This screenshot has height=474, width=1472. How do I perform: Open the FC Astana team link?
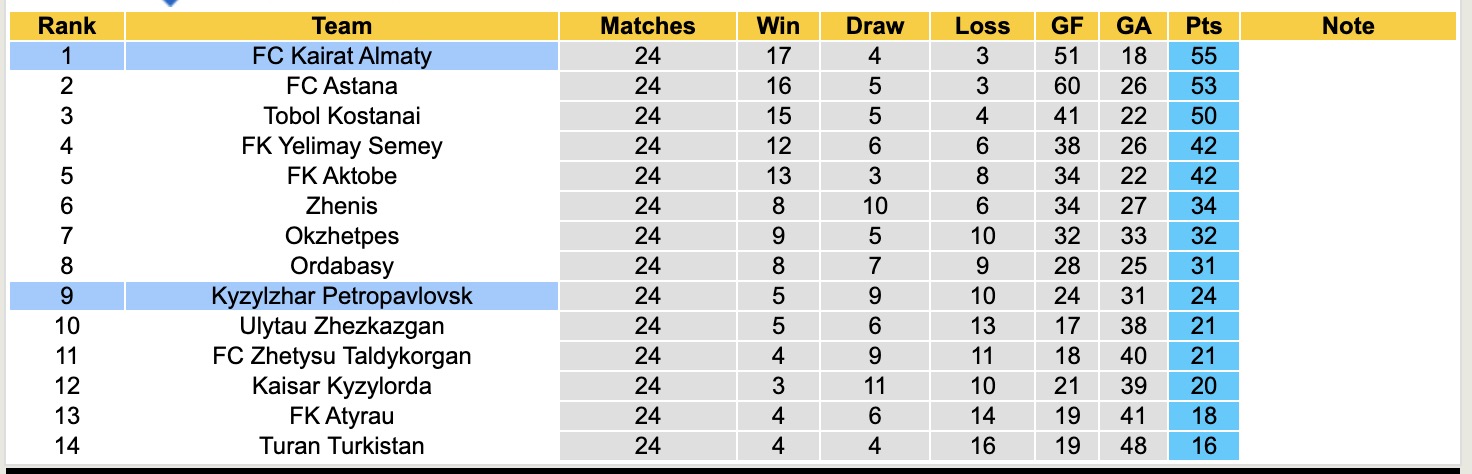pyautogui.click(x=341, y=86)
